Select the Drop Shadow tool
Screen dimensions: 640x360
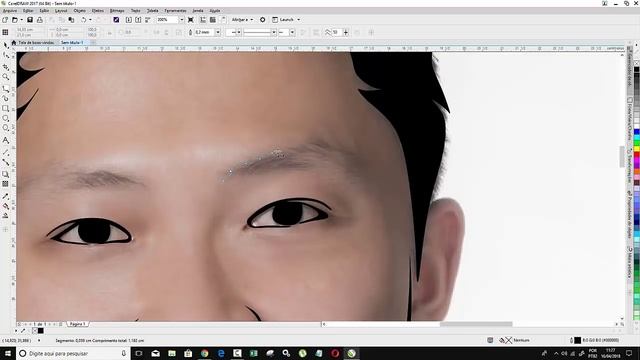pos(6,174)
